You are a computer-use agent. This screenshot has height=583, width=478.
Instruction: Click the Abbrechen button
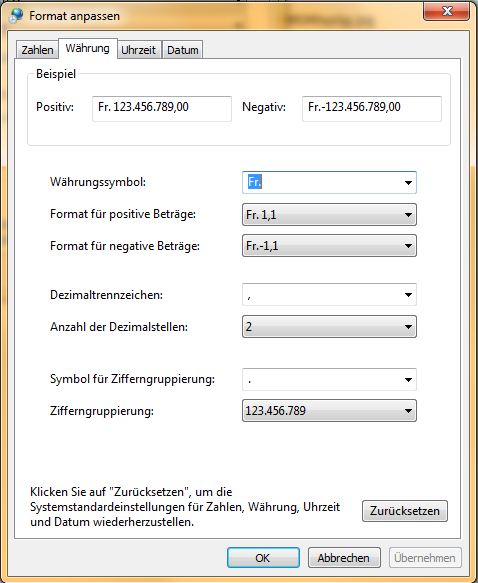coord(344,557)
